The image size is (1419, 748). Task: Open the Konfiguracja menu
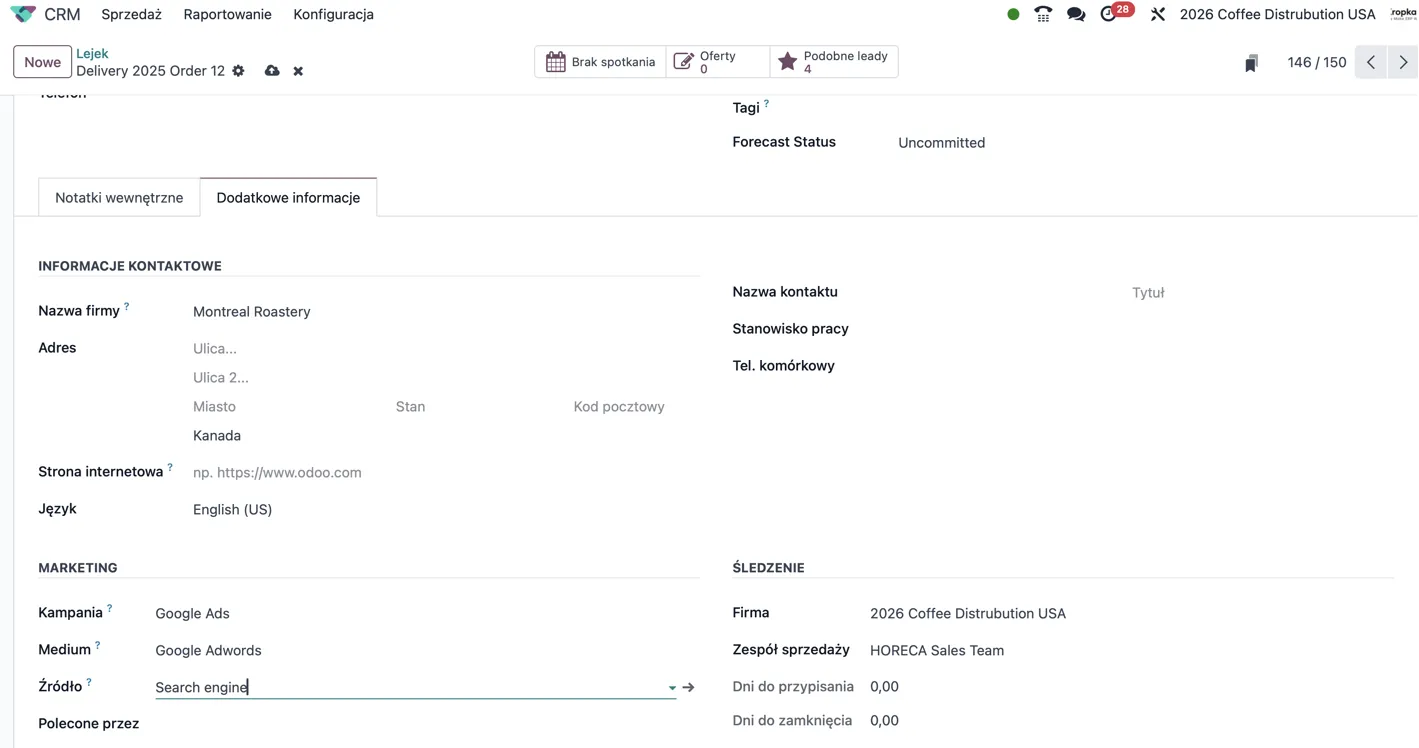click(333, 14)
